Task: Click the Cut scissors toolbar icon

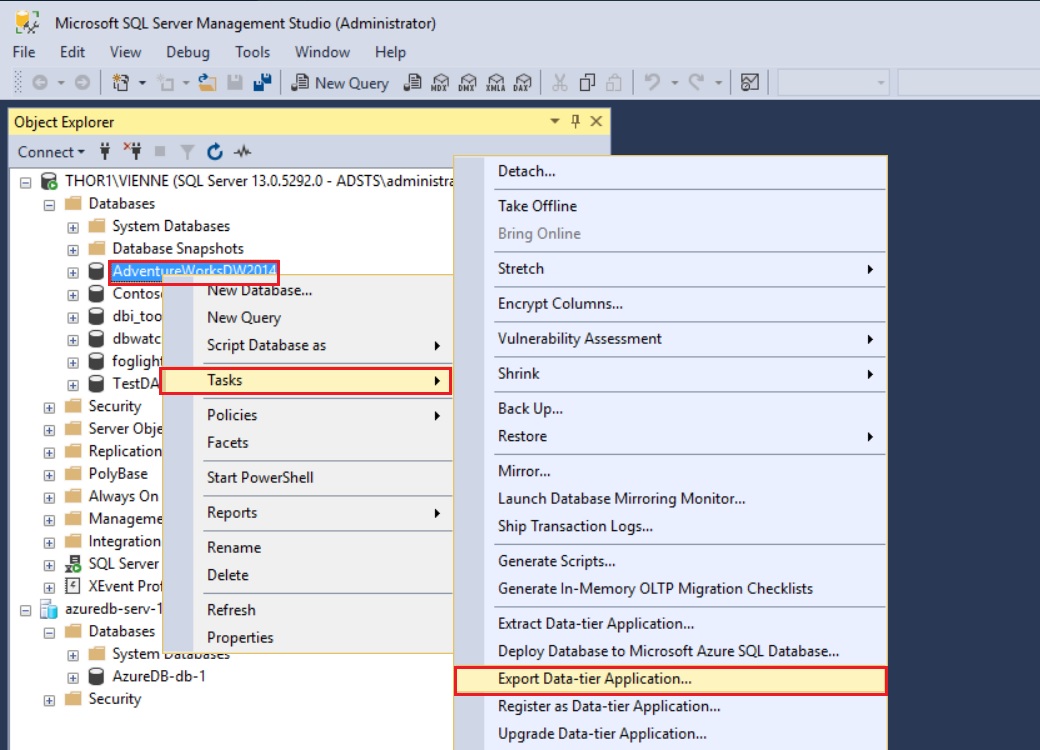Action: tap(559, 83)
